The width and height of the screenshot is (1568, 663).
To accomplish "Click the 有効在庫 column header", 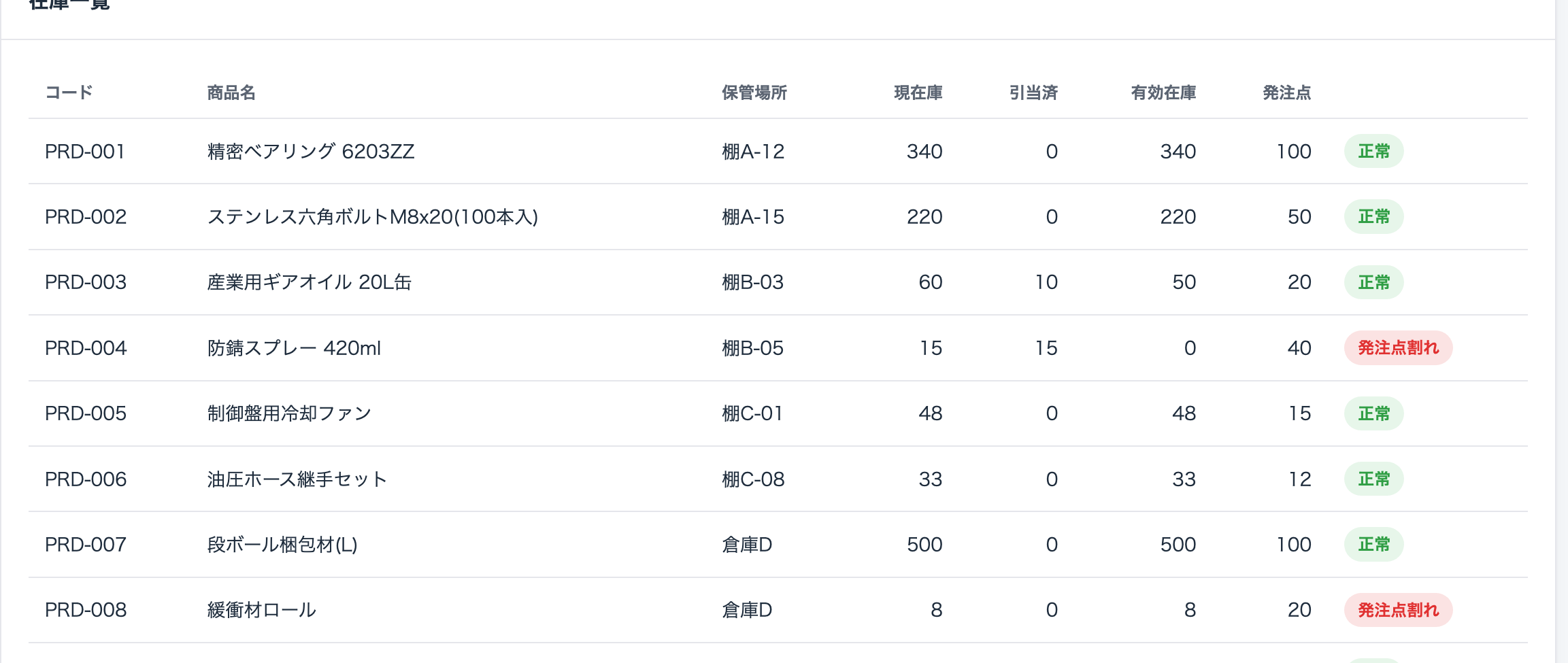I will (1163, 92).
